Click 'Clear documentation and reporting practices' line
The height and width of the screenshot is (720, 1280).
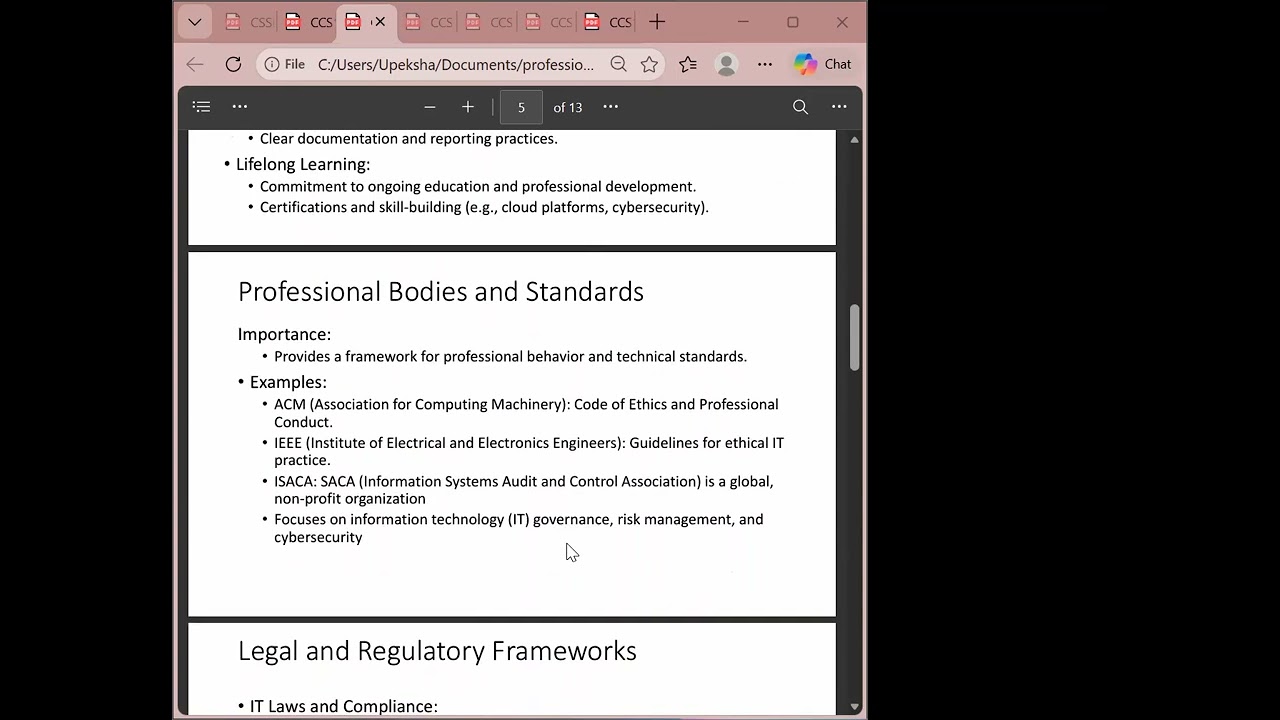pyautogui.click(x=409, y=139)
